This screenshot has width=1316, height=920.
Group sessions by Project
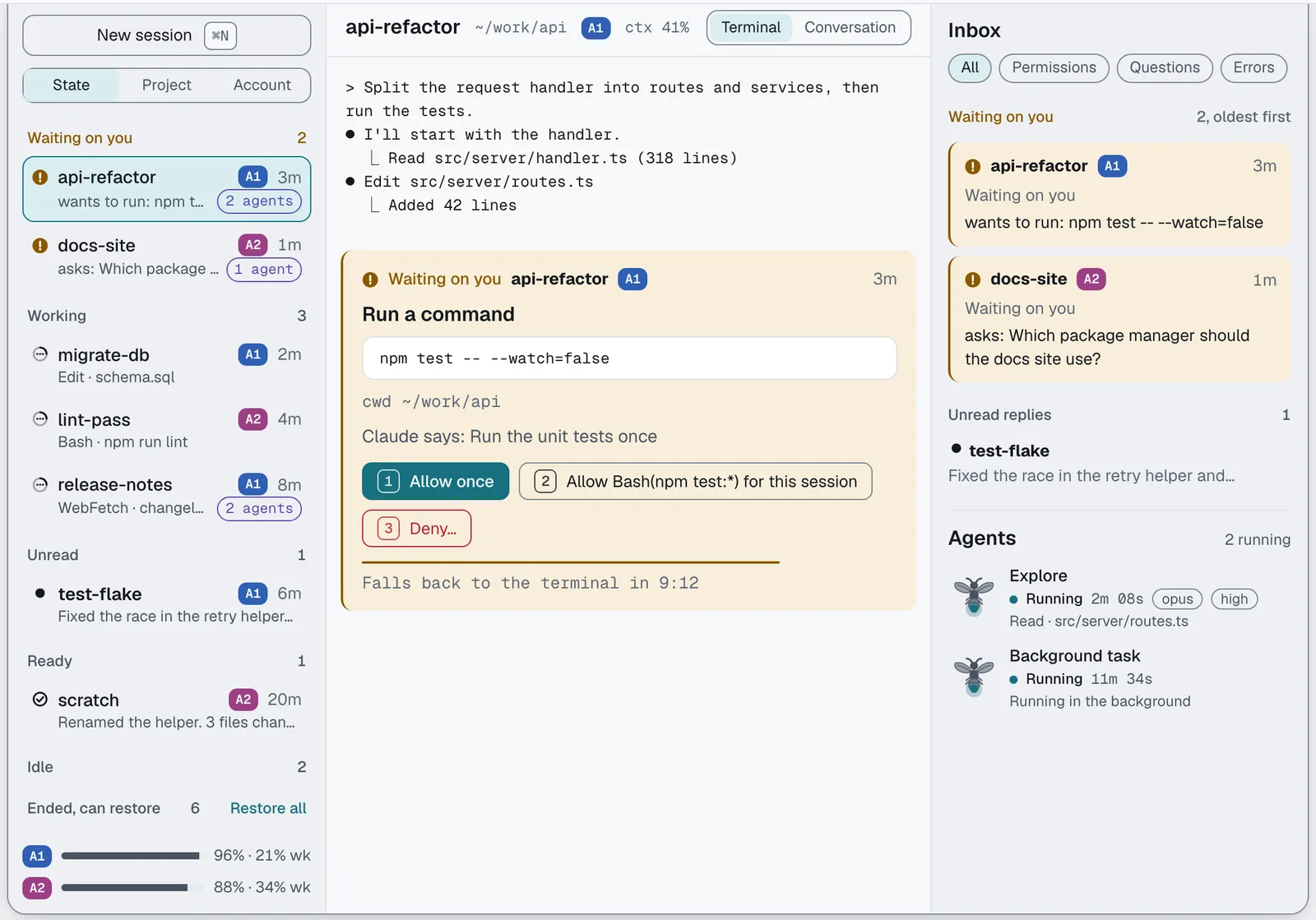(x=166, y=86)
